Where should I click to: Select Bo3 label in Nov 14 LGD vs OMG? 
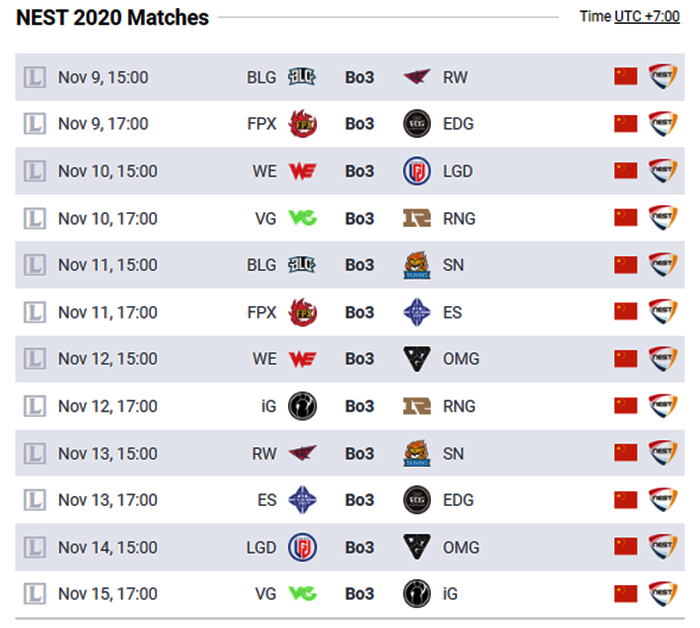coord(359,547)
